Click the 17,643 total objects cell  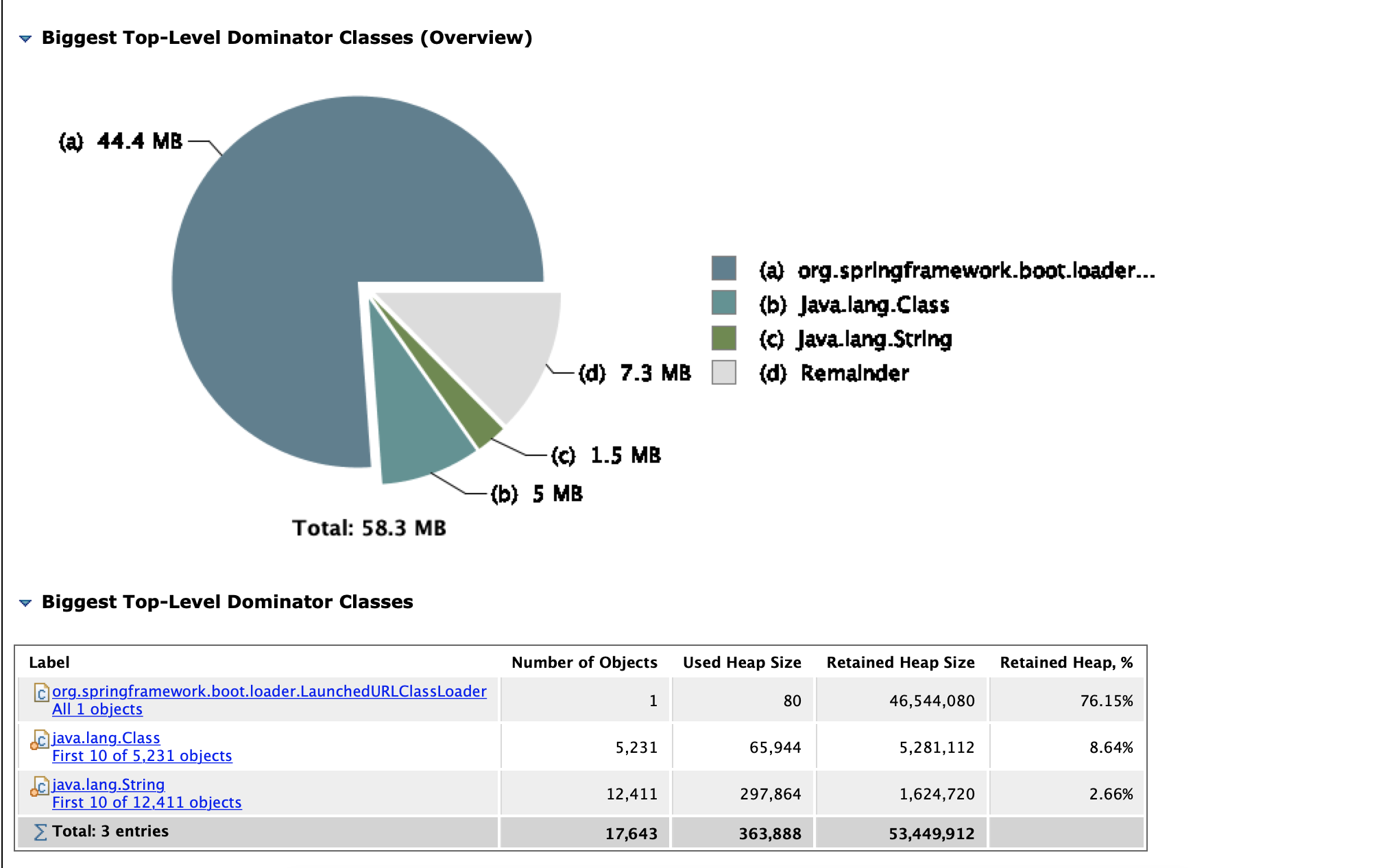[x=585, y=833]
